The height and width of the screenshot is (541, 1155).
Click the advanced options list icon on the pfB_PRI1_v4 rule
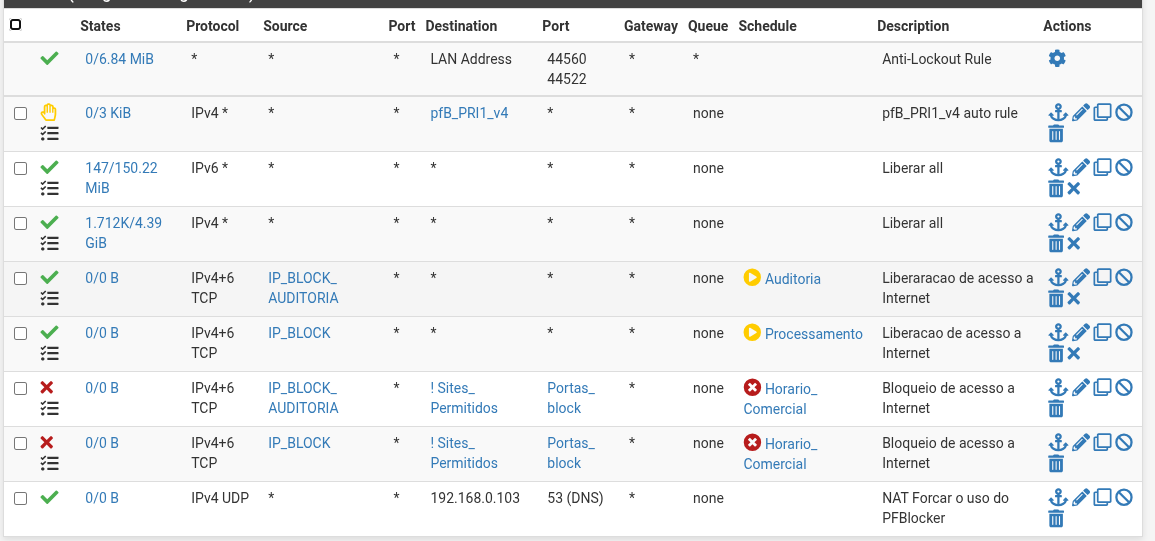(49, 133)
